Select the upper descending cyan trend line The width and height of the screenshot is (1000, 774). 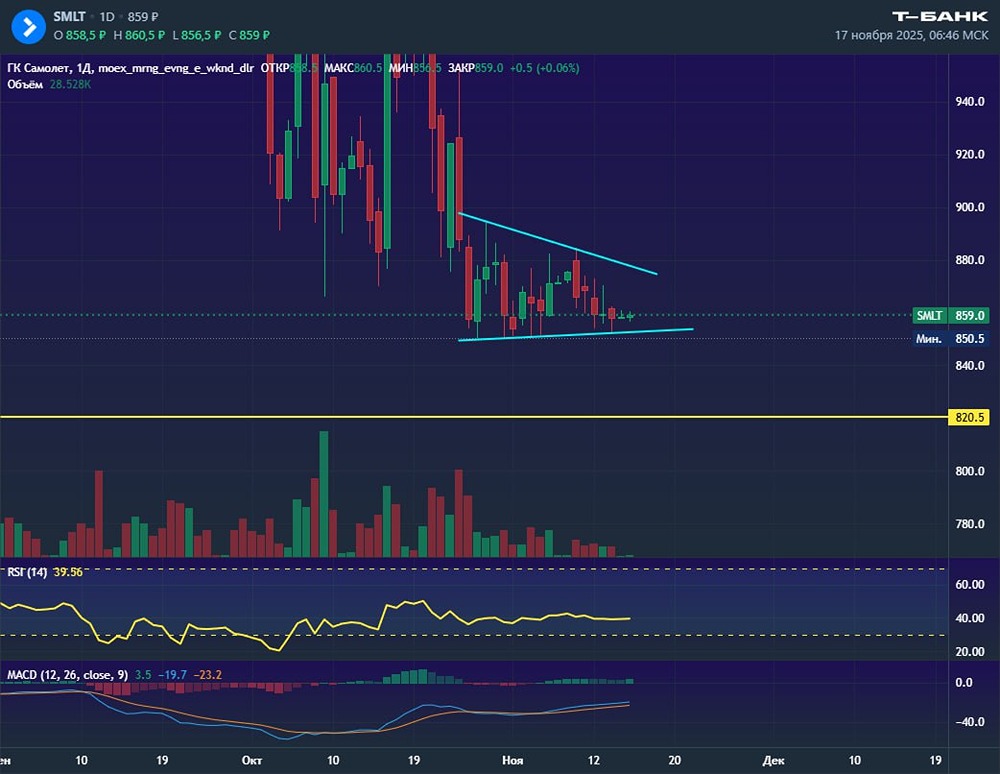pos(558,244)
